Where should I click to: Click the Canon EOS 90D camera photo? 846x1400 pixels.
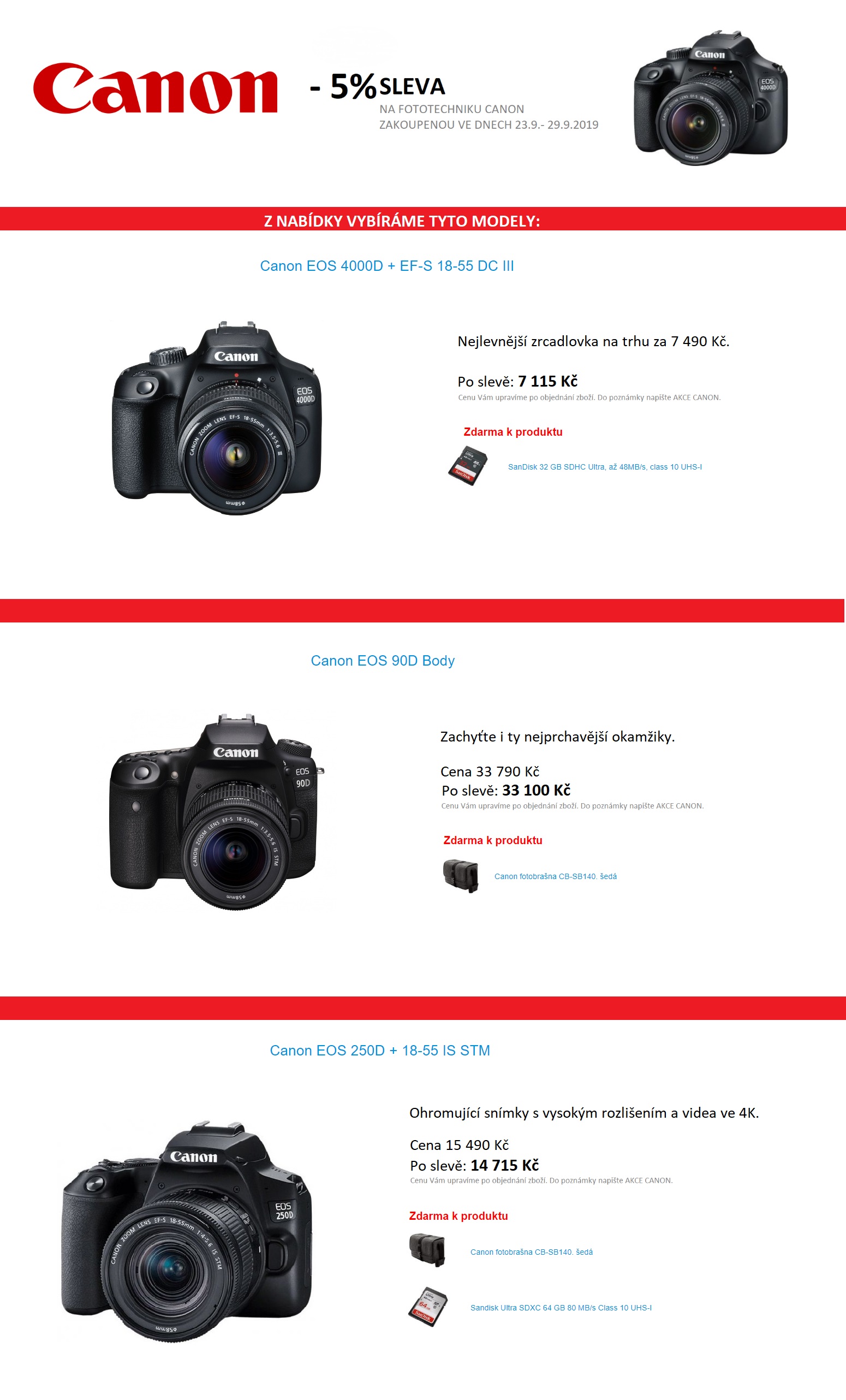click(x=217, y=812)
